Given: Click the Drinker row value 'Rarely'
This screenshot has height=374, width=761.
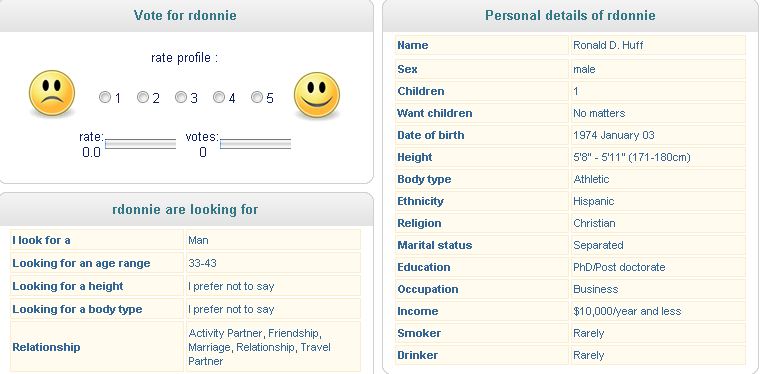Looking at the screenshot, I should click(589, 355).
